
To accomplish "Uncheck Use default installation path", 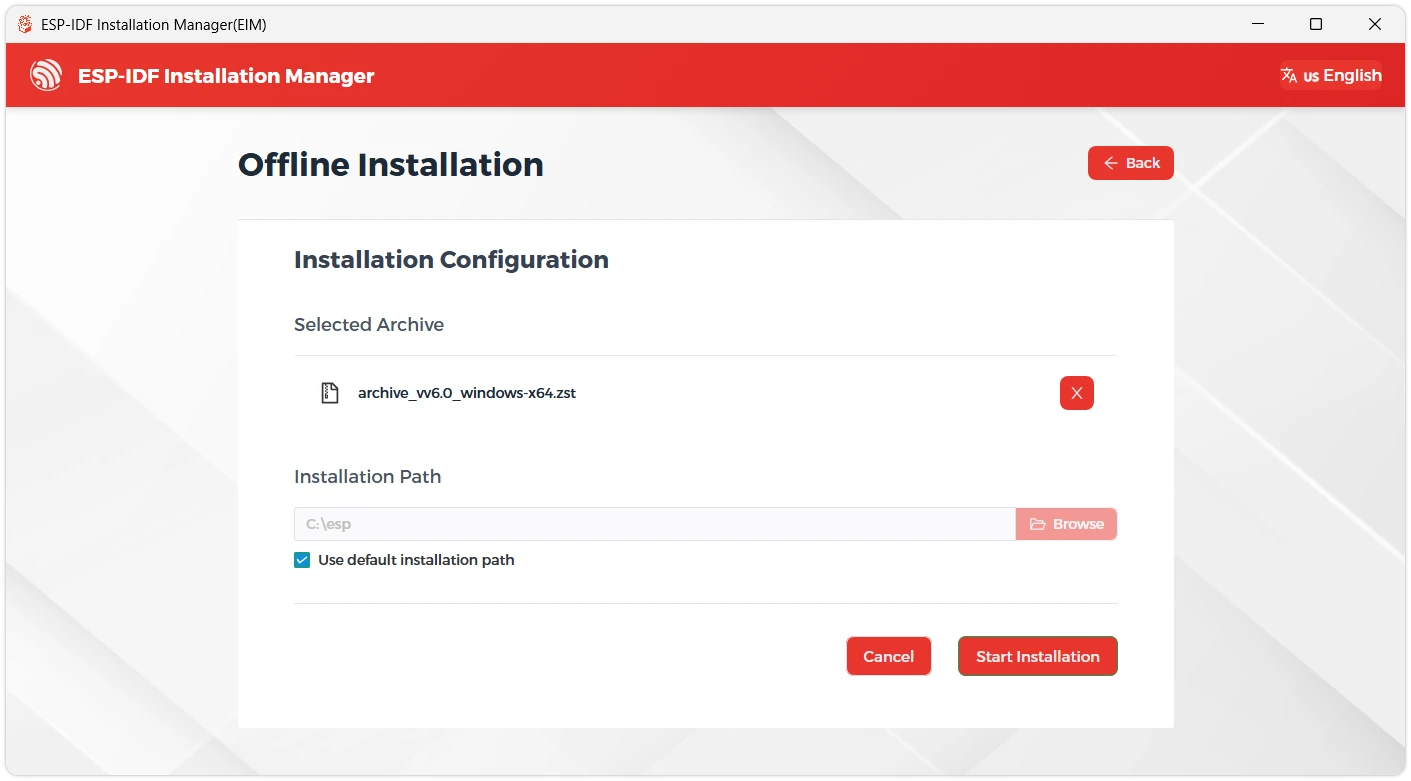I will [x=302, y=560].
